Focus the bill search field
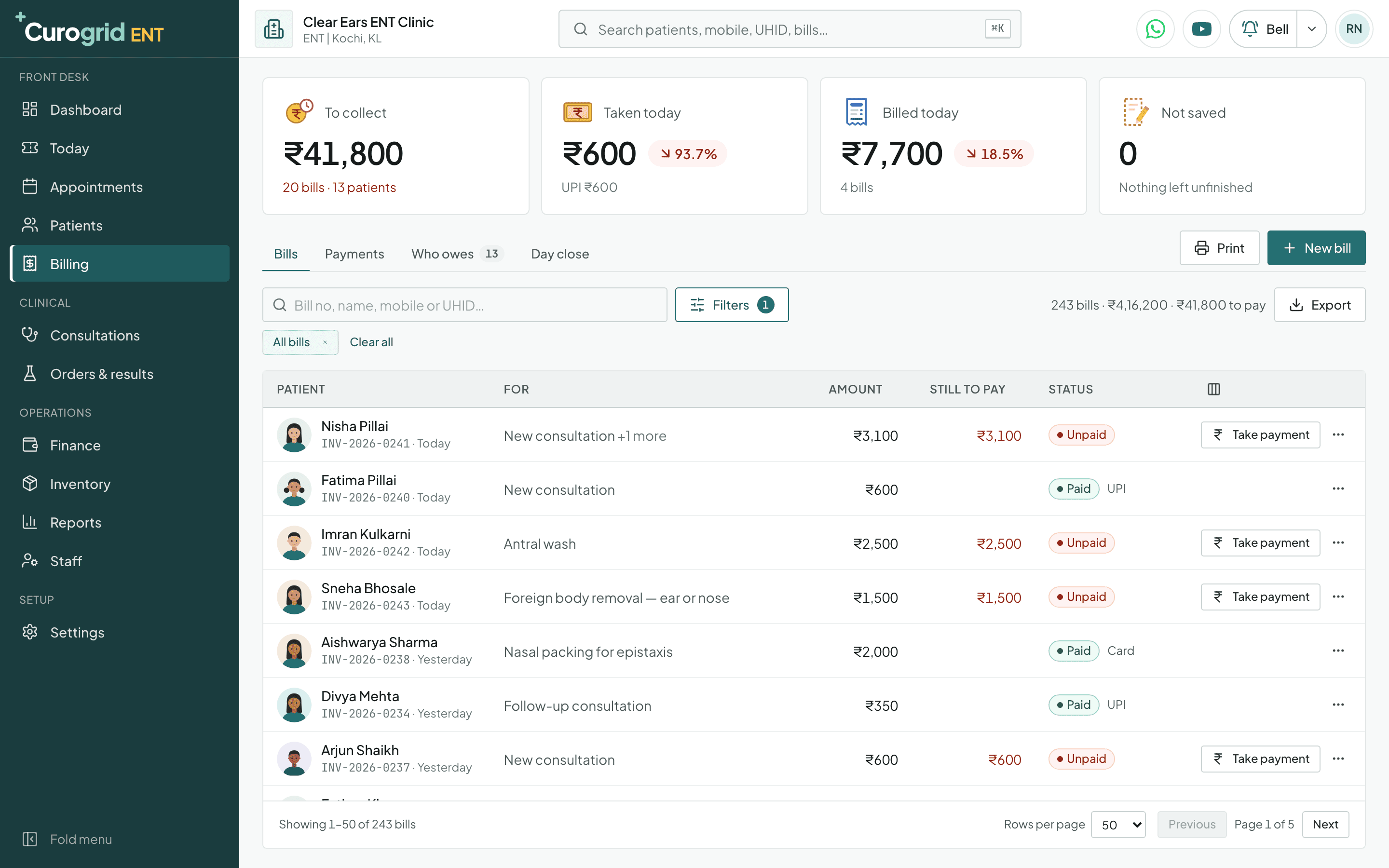Screen dimensions: 1389x868 [465, 305]
